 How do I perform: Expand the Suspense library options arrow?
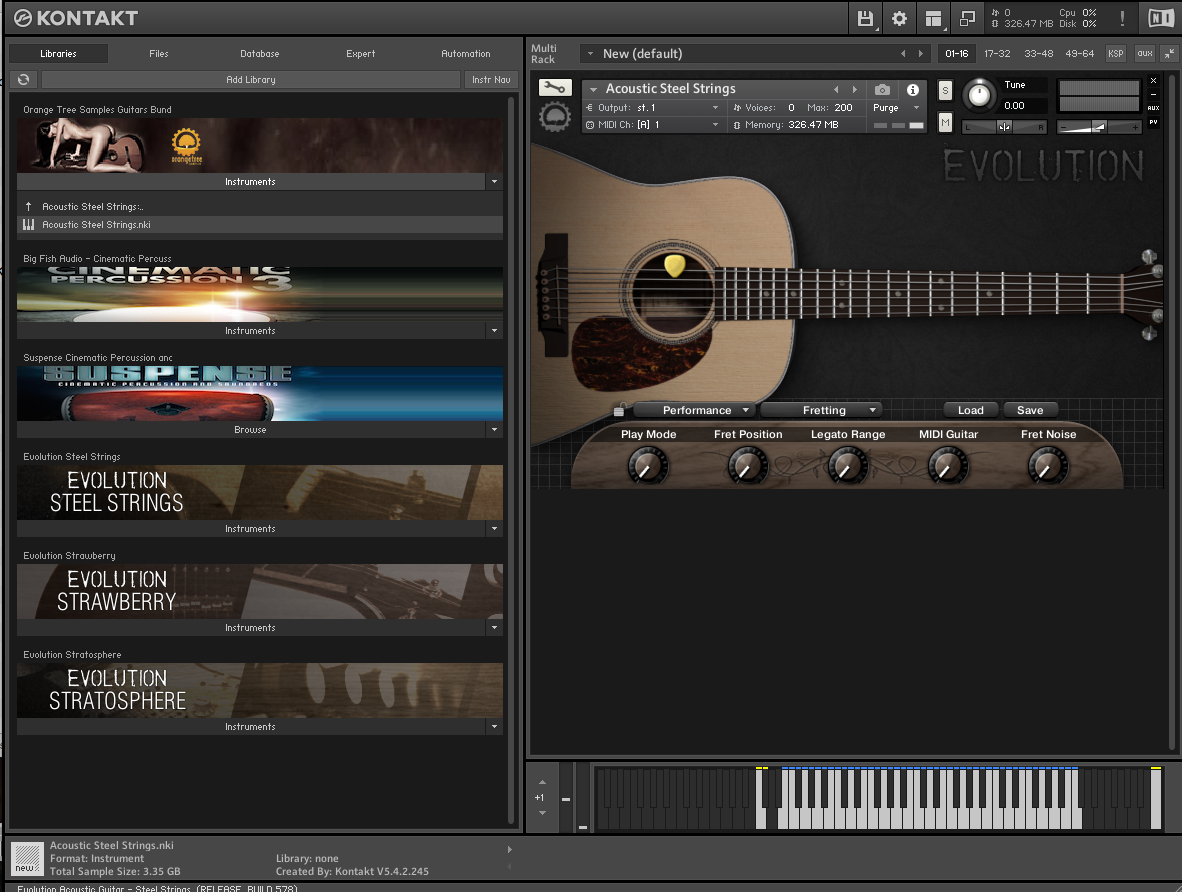pos(495,430)
